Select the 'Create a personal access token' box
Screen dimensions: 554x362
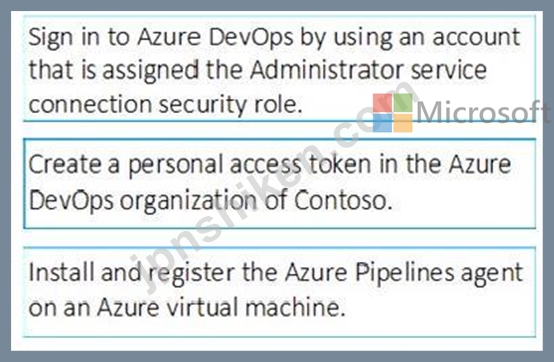(x=279, y=184)
